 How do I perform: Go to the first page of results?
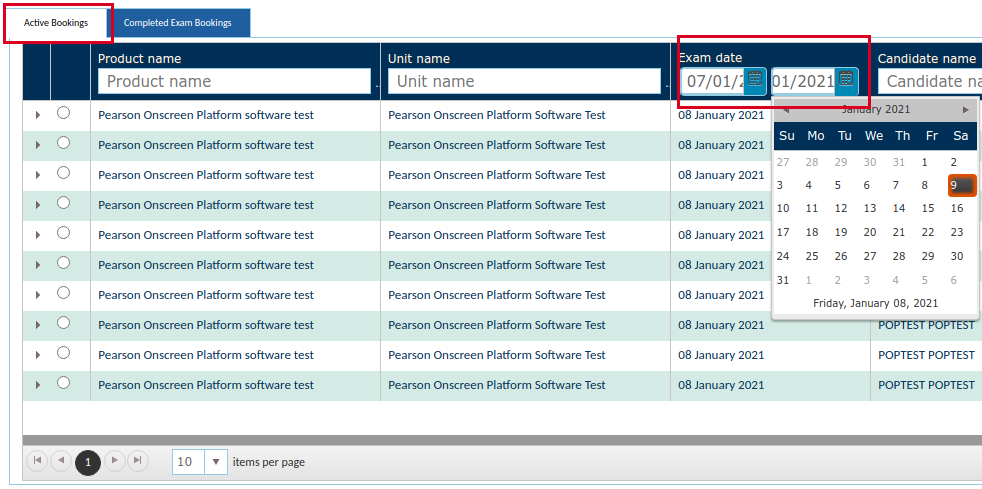37,461
